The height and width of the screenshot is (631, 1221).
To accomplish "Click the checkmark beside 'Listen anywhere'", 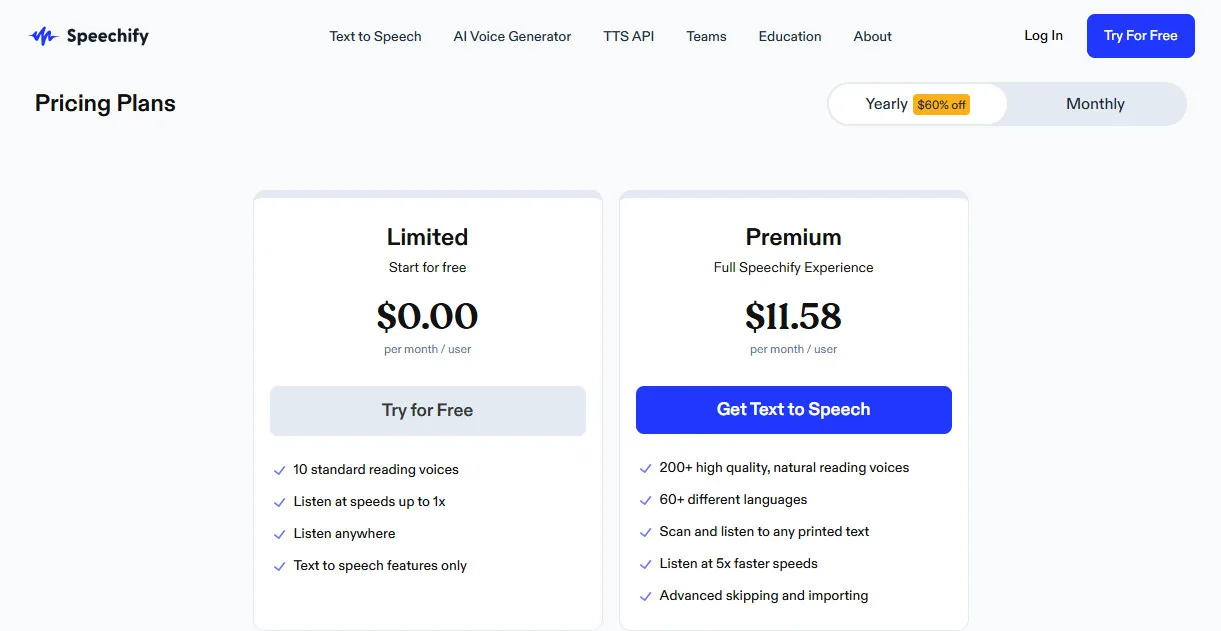I will (x=280, y=533).
